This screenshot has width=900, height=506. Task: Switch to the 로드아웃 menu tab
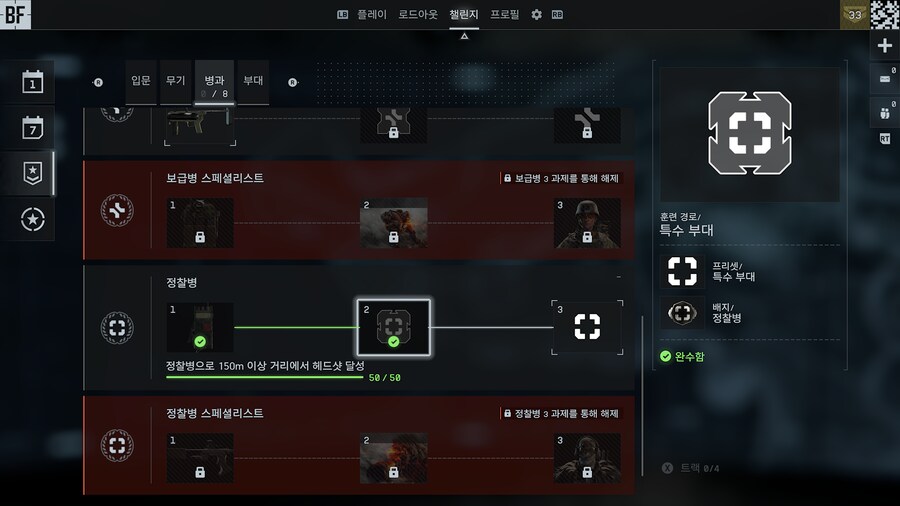point(418,14)
